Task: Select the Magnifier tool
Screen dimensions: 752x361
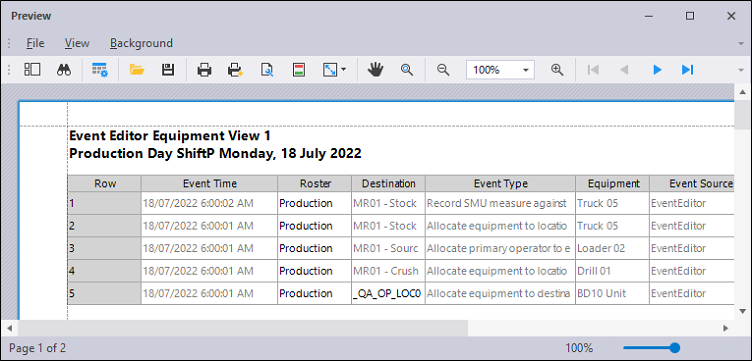Action: coord(407,70)
